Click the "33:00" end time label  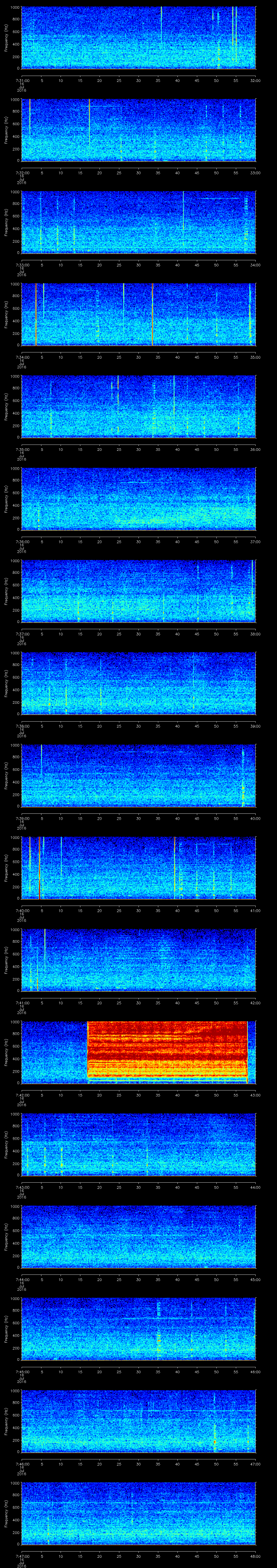256,173
